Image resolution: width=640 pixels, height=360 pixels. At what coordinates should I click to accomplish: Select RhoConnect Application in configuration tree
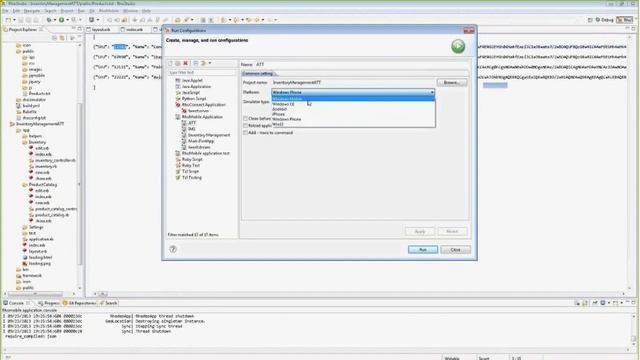pos(203,105)
